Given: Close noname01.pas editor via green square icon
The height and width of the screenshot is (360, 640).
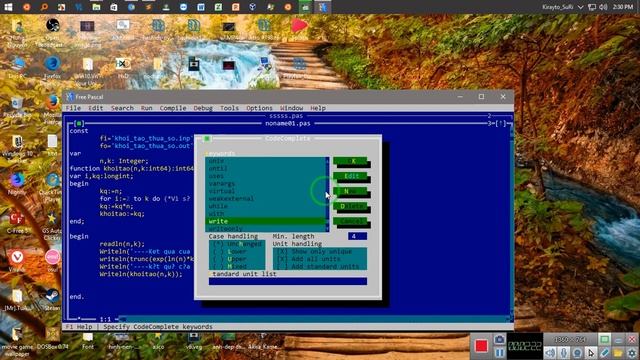Looking at the screenshot, I should coord(79,123).
